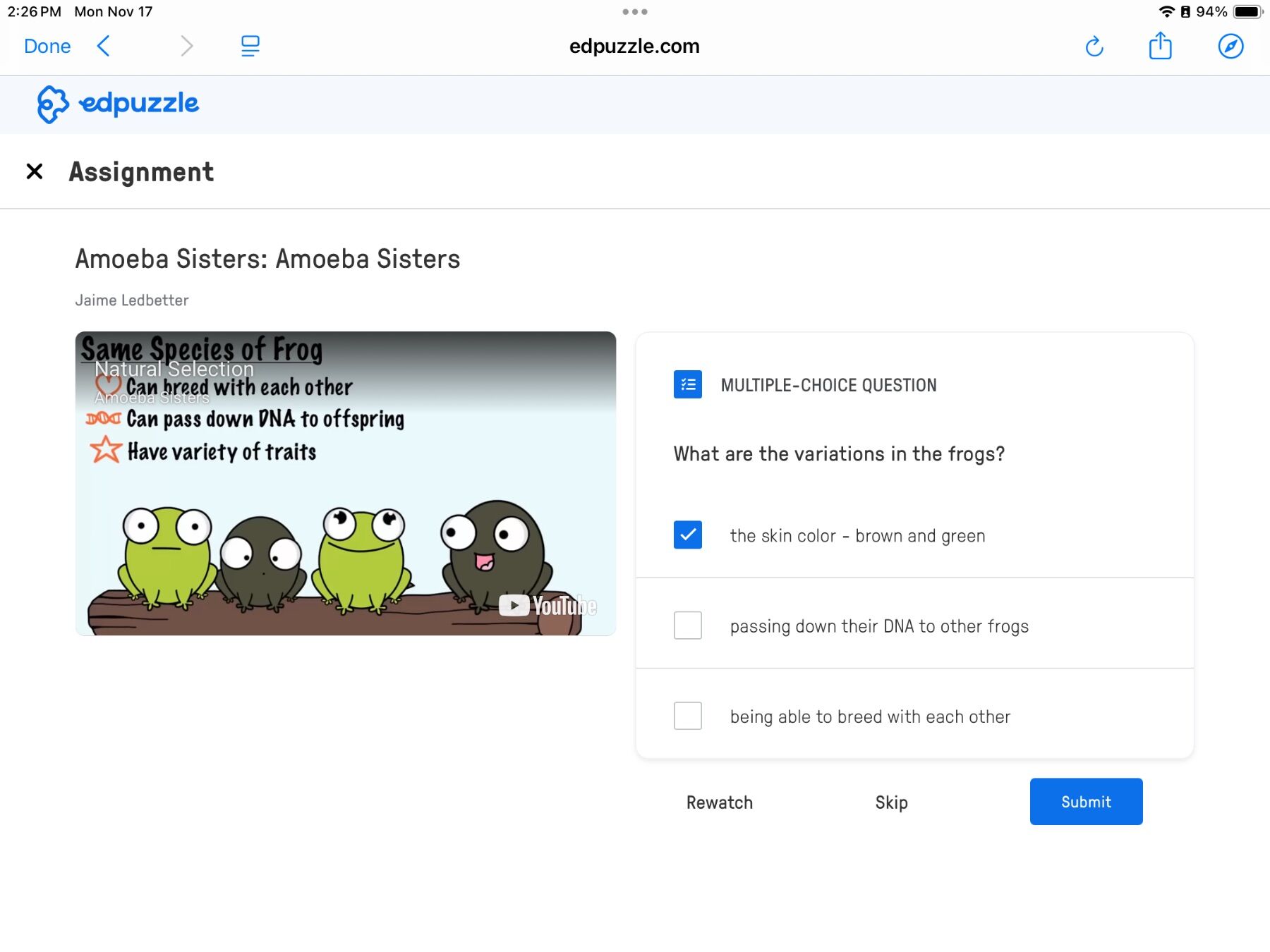Check being able to breed option
Image resolution: width=1270 pixels, height=952 pixels.
coord(688,715)
